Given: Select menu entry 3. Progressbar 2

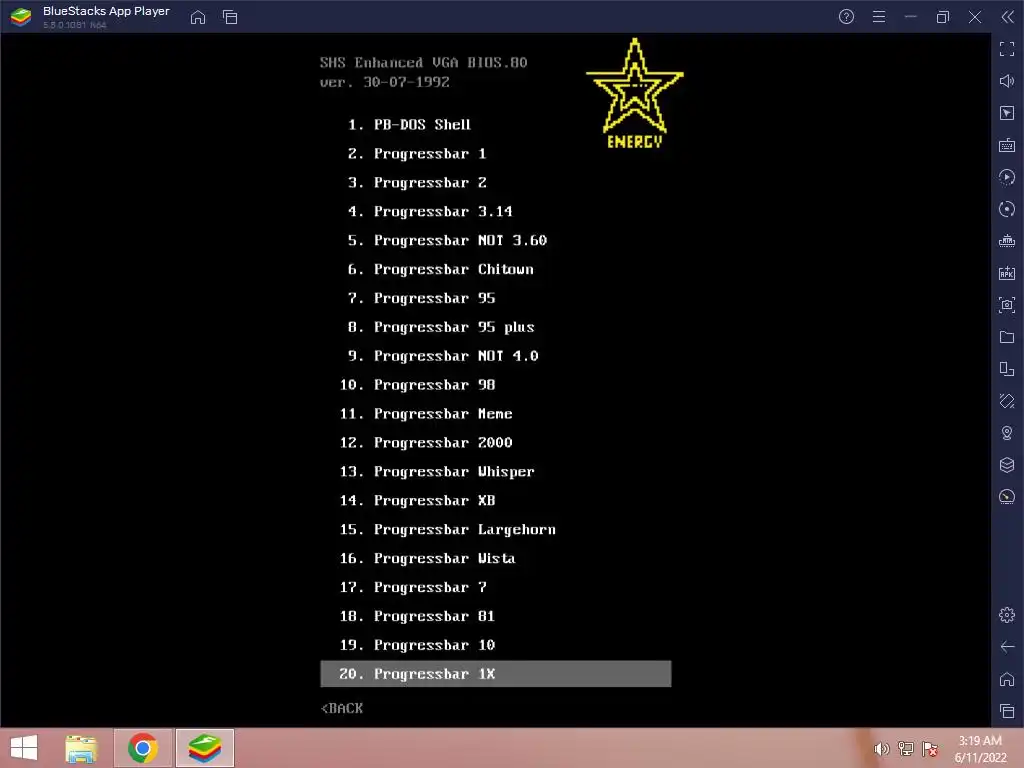Looking at the screenshot, I should 417,182.
